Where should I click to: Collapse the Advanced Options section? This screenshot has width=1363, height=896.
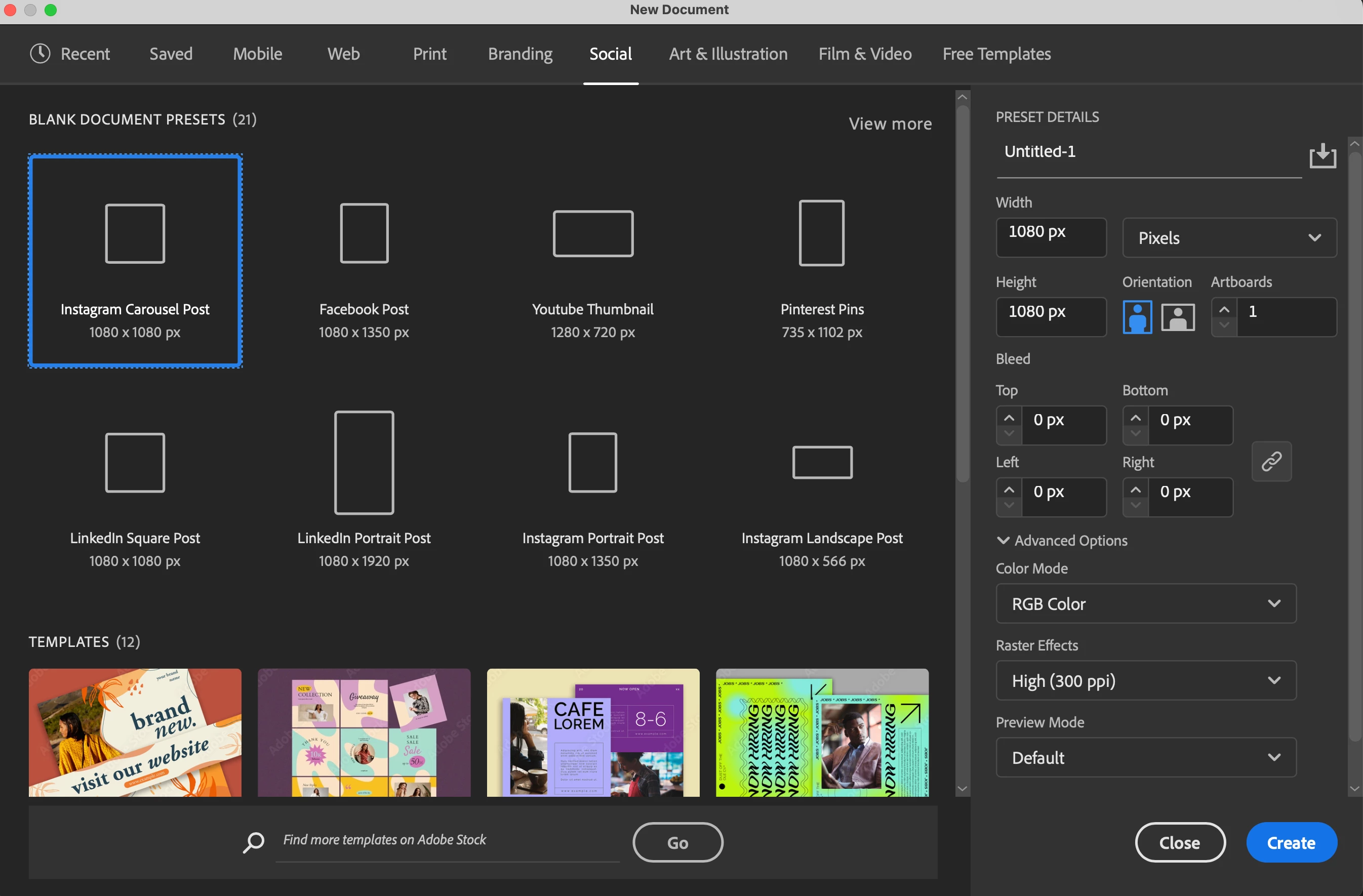coord(1004,540)
